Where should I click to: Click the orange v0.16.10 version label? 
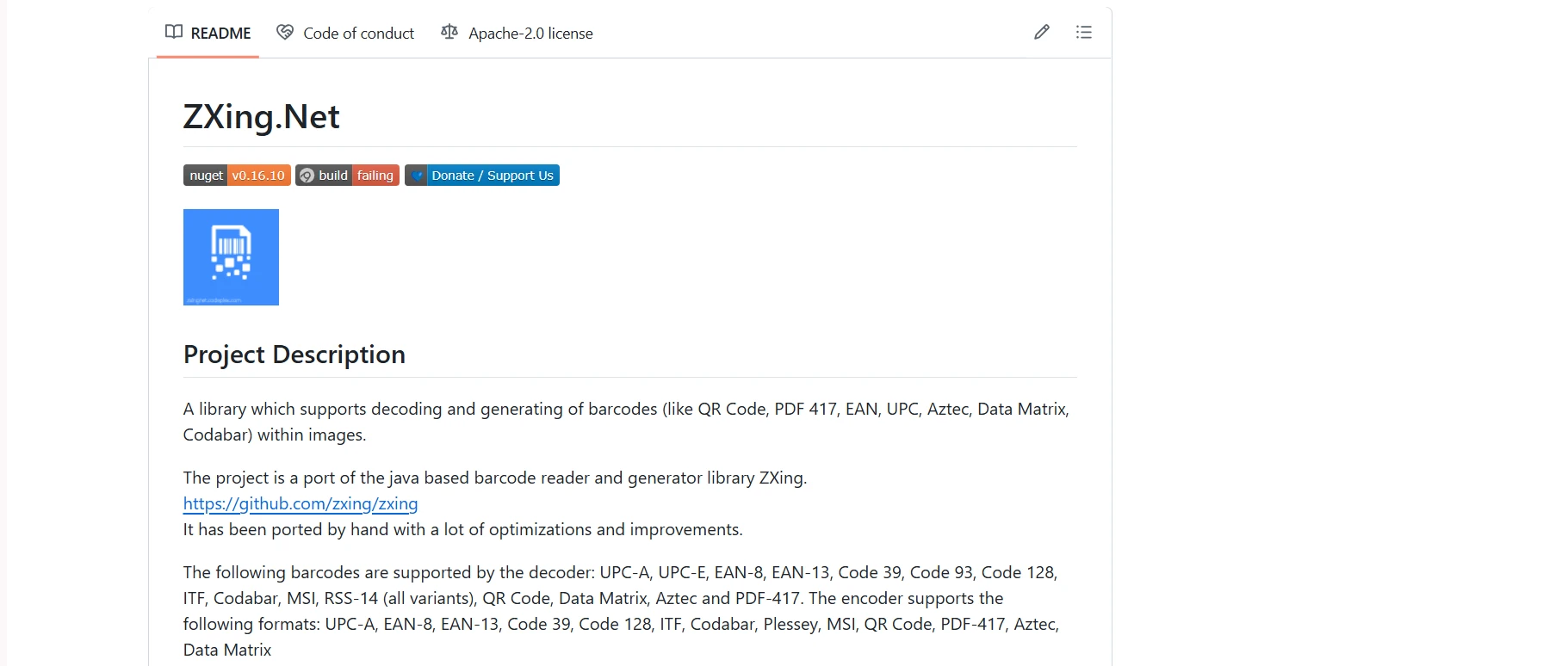pyautogui.click(x=258, y=176)
